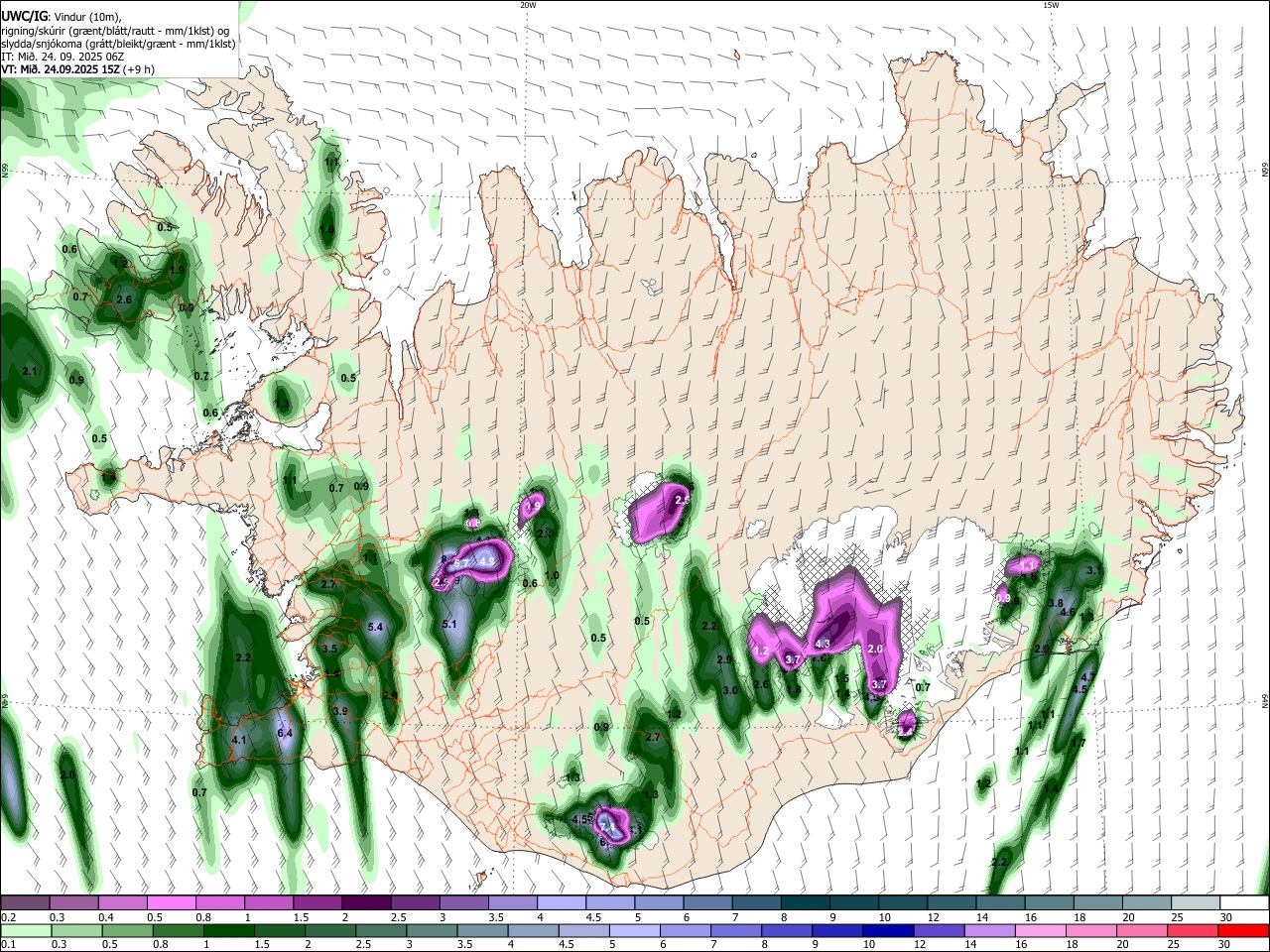This screenshot has width=1270, height=952.
Task: Select the bright pink 0.5 snow legend swatch
Action: tap(171, 902)
